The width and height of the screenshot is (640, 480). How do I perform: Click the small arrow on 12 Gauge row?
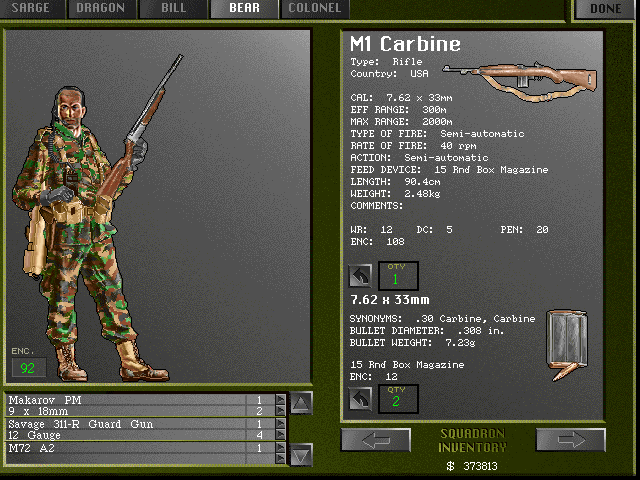[x=279, y=435]
